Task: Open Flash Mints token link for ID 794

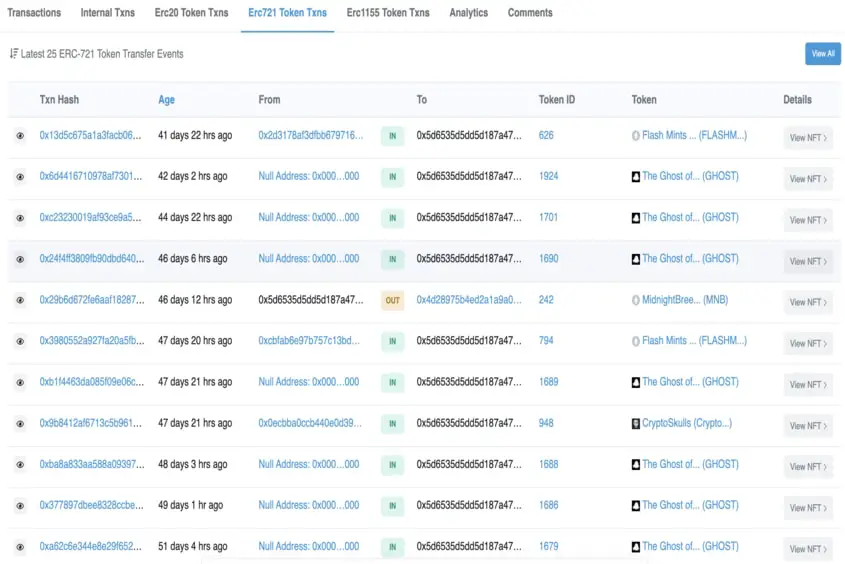Action: (695, 340)
